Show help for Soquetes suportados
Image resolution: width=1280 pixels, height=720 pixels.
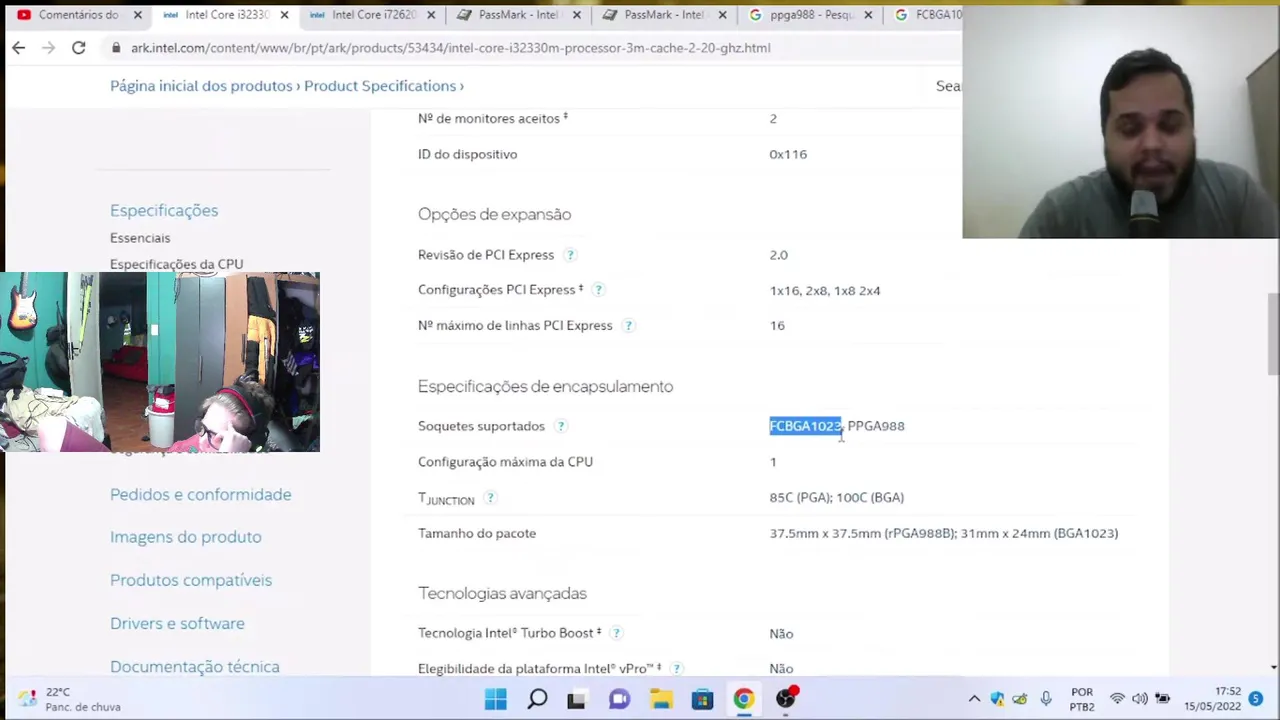(561, 426)
